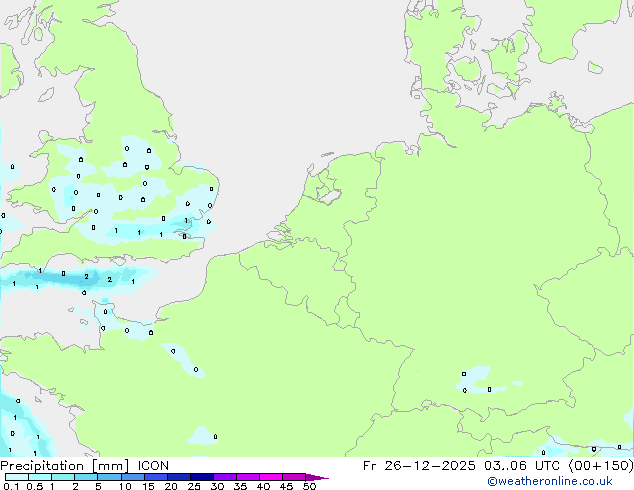The height and width of the screenshot is (490, 634).
Task: Click the 15–20 mm legend color box
Action: 155,477
